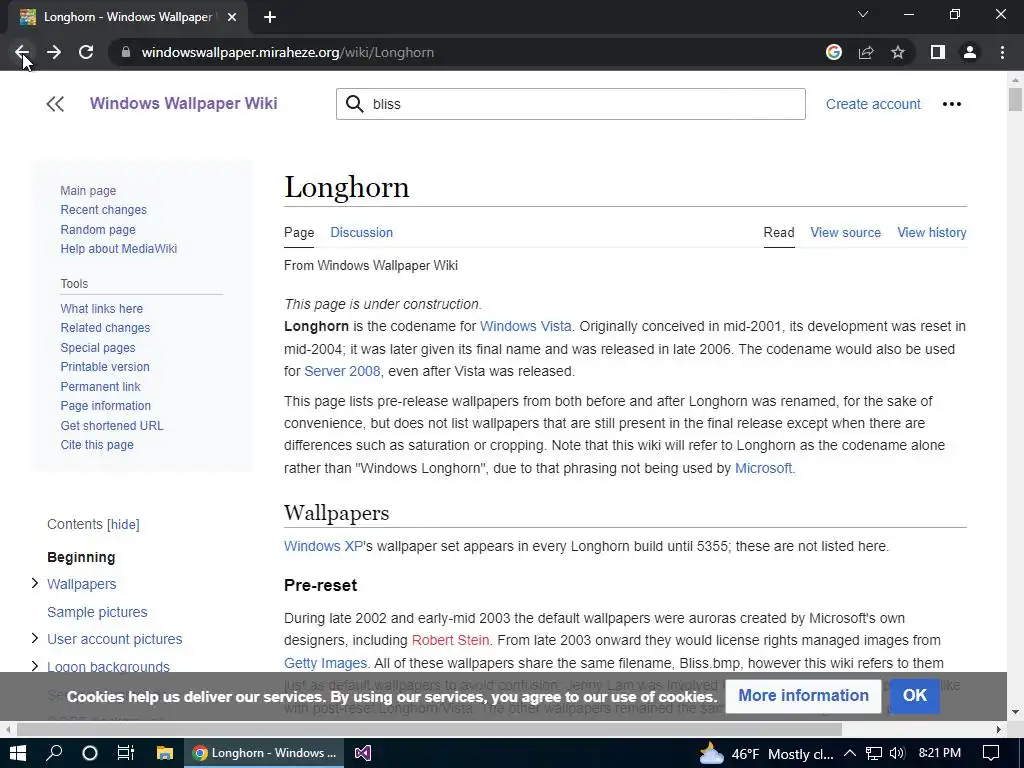Hide the contents list
Image resolution: width=1024 pixels, height=768 pixels.
click(123, 524)
